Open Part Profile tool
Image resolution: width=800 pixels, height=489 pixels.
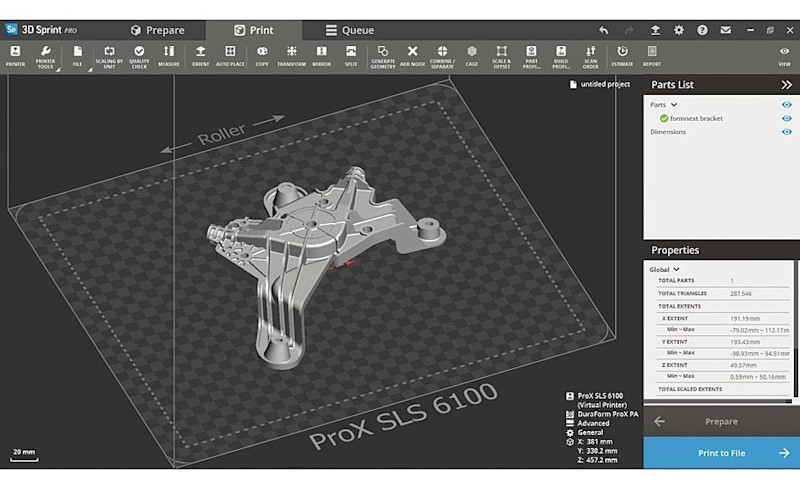pyautogui.click(x=531, y=56)
